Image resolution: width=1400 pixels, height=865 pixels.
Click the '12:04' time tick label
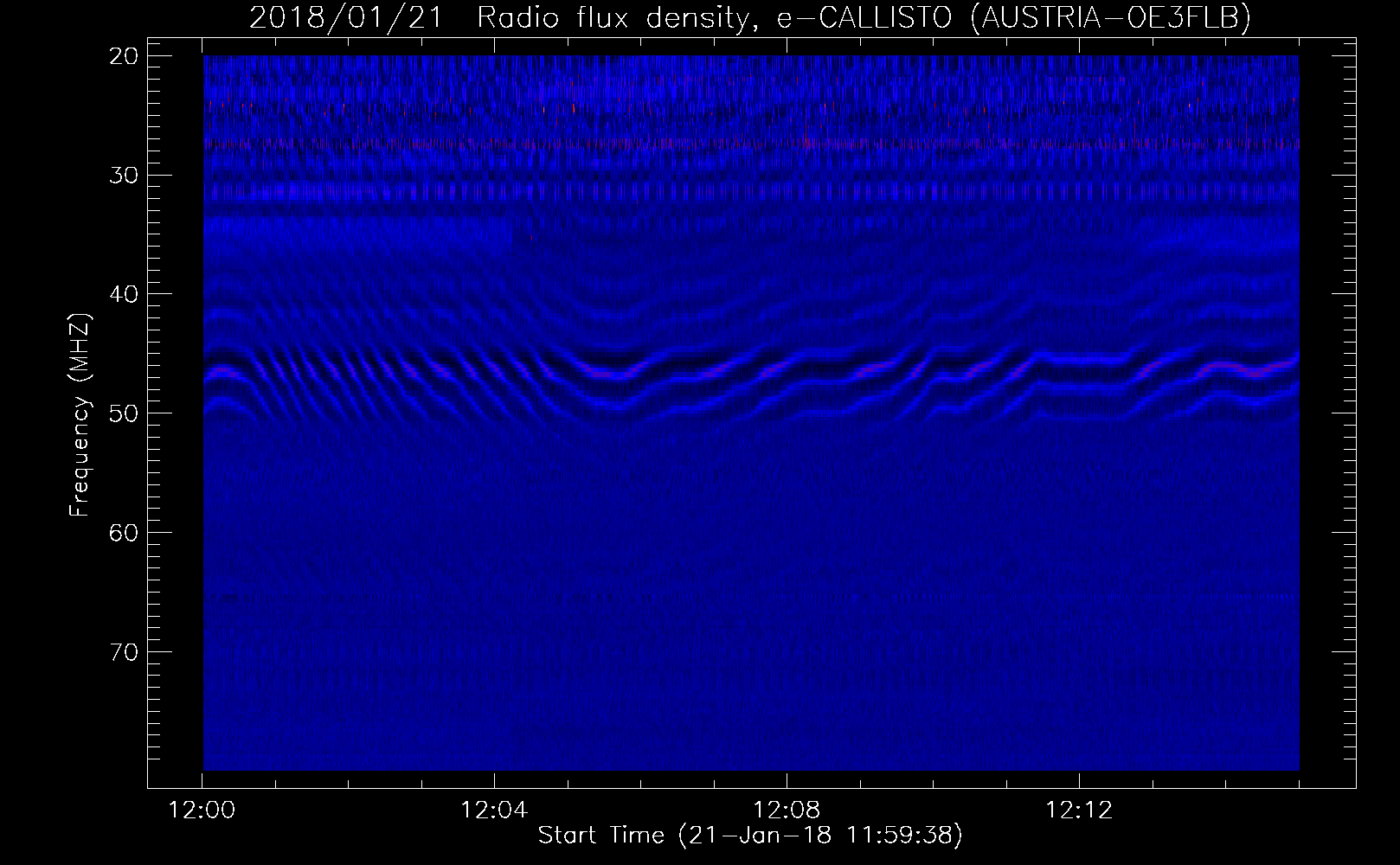pos(494,811)
